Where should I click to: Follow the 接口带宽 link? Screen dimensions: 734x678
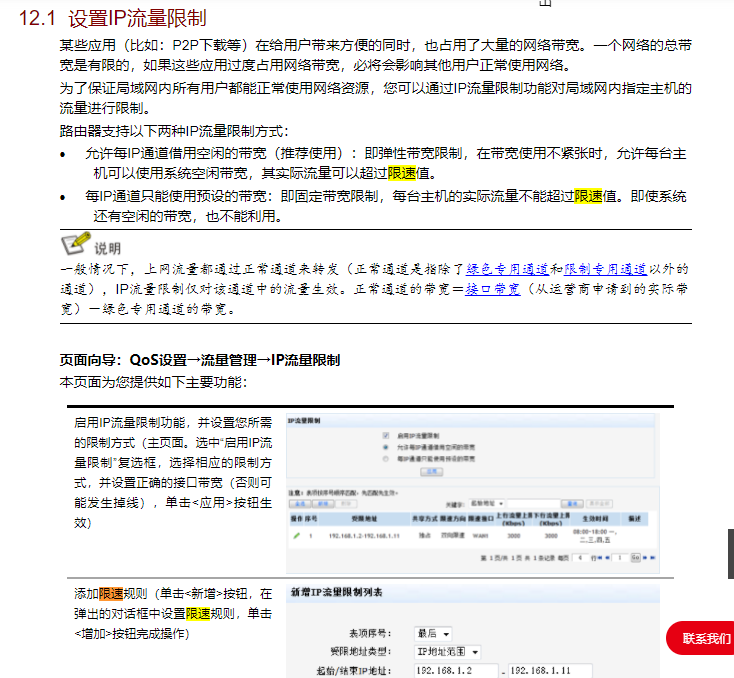coord(493,289)
